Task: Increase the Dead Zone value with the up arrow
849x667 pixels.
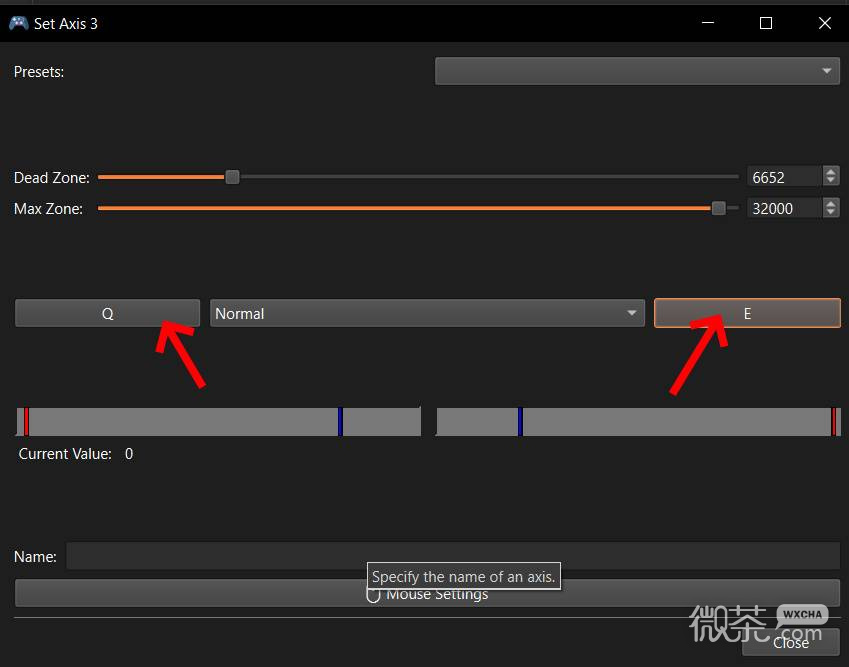Action: click(x=831, y=171)
